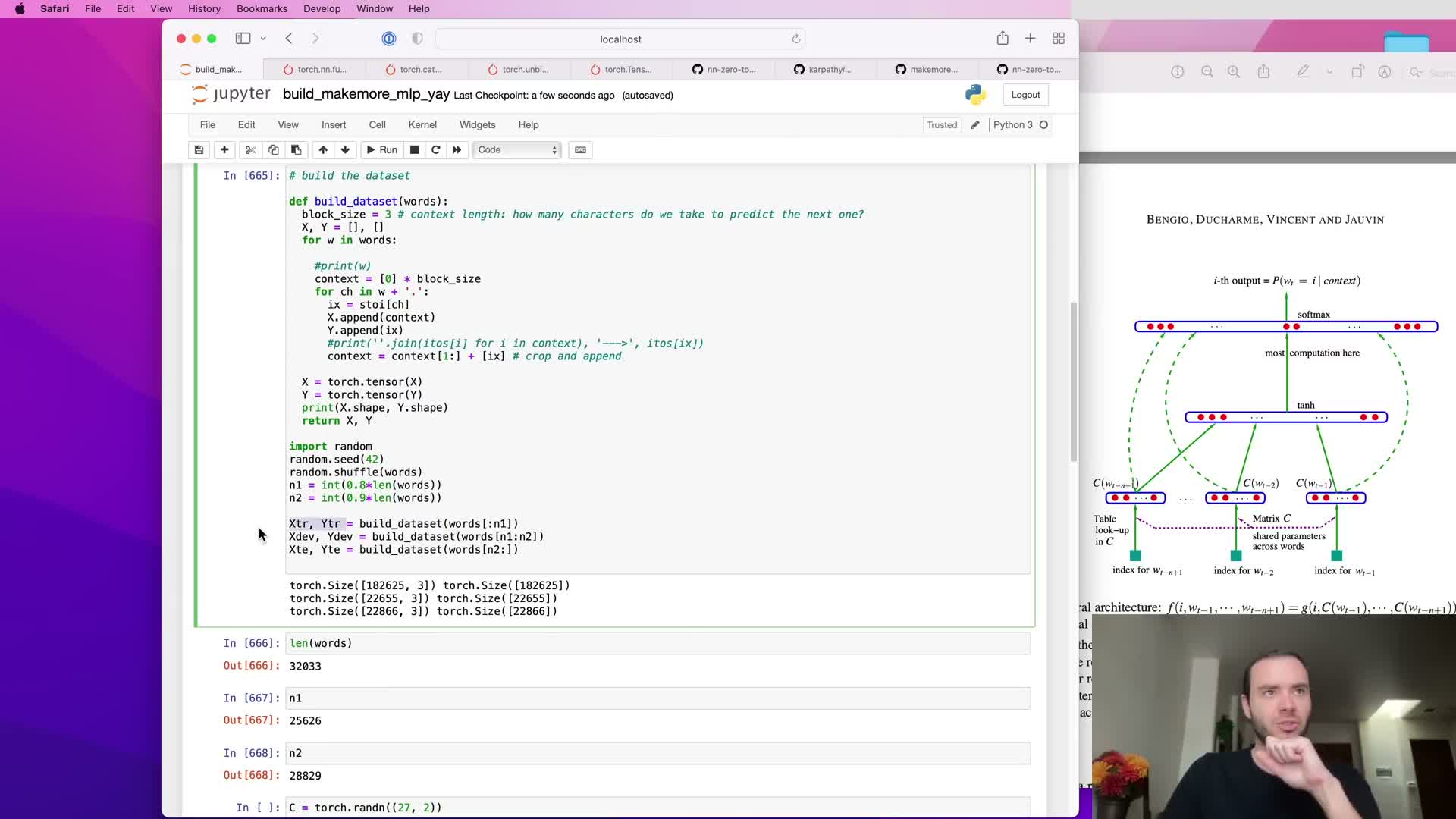1456x819 pixels.
Task: Insert cell below with plus icon
Action: 224,149
